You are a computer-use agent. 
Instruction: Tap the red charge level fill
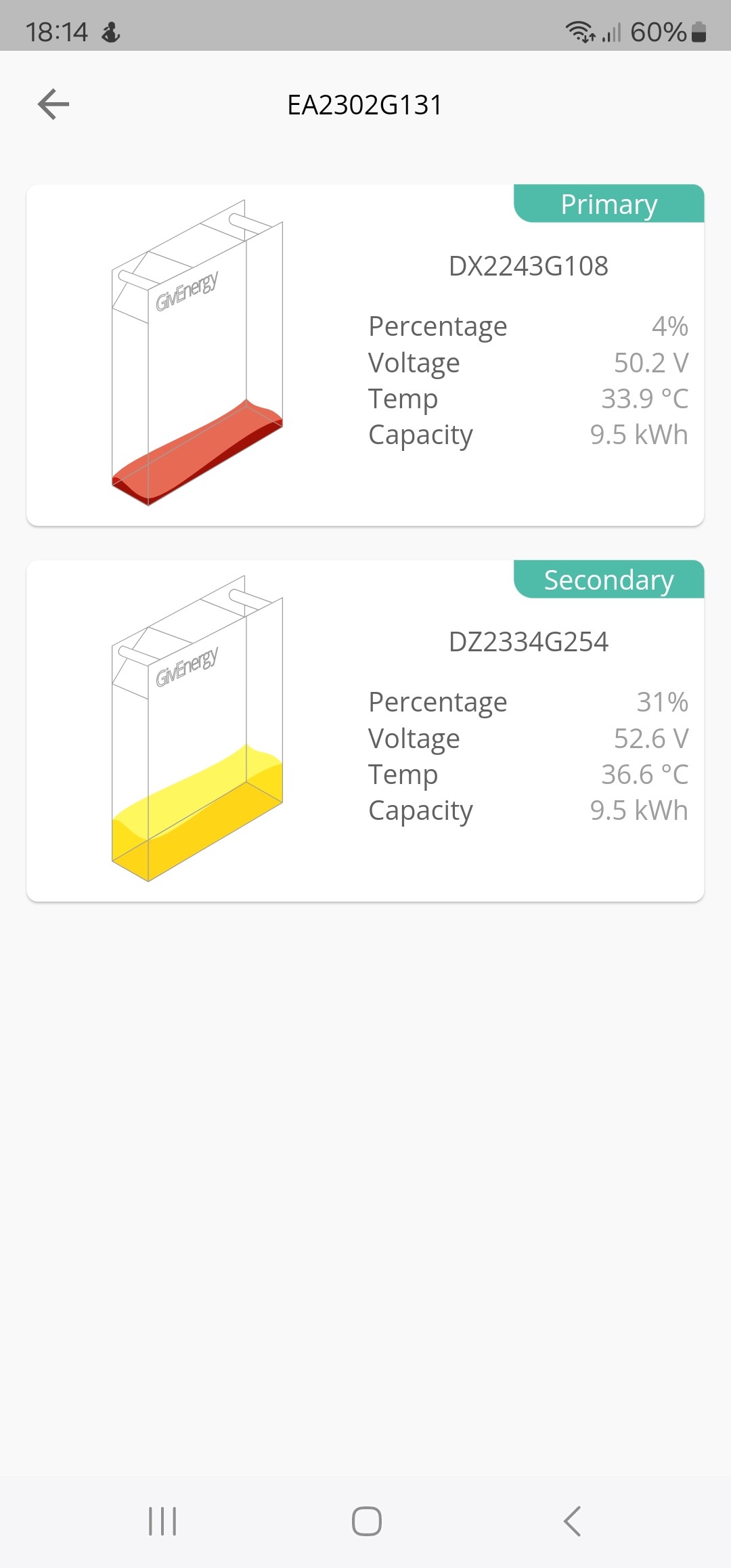[x=197, y=452]
